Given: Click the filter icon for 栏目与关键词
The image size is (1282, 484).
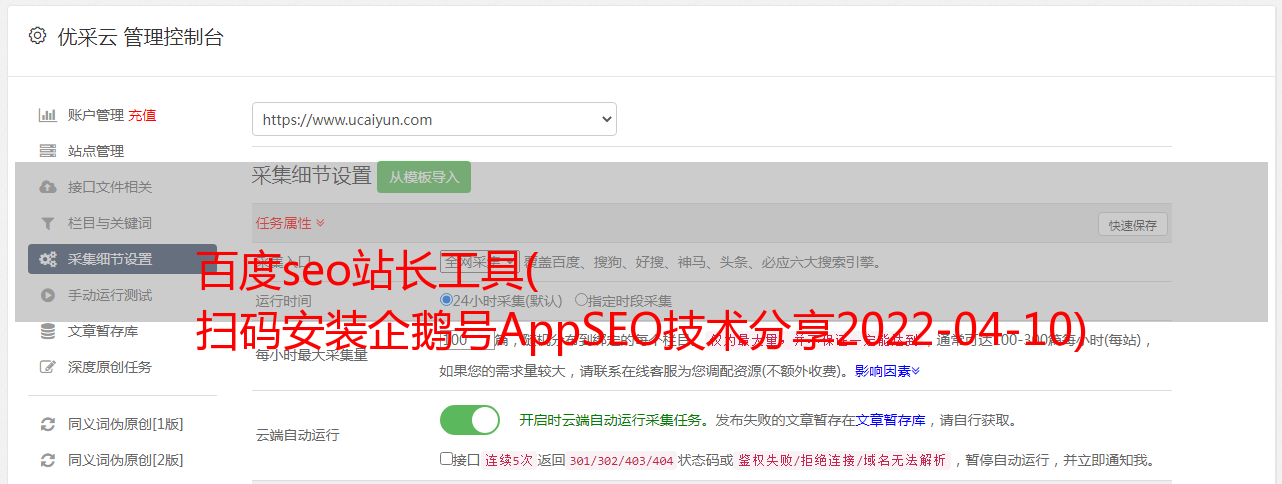Looking at the screenshot, I should pos(47,223).
